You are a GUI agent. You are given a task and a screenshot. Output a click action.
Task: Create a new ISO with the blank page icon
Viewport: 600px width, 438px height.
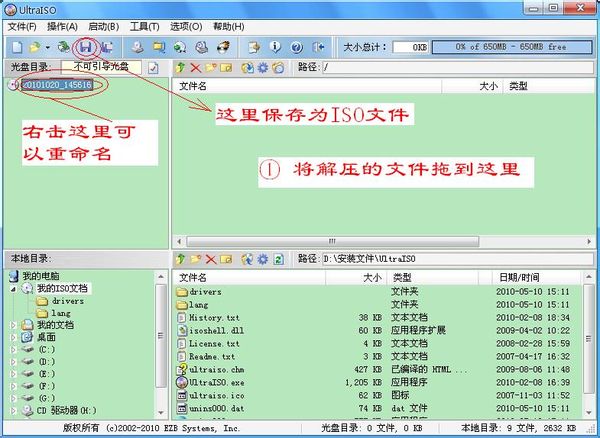tap(16, 47)
